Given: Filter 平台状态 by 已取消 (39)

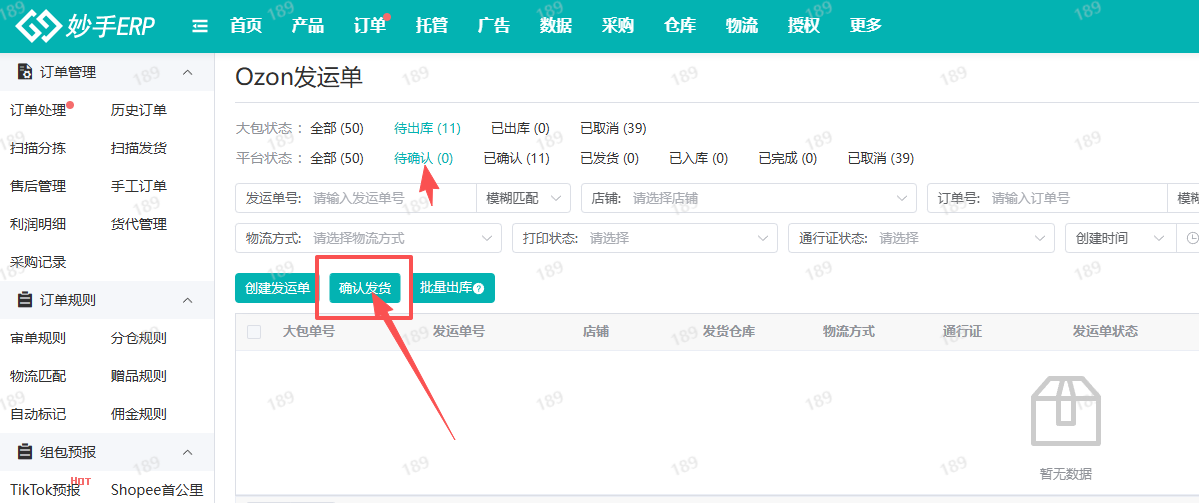Looking at the screenshot, I should click(x=881, y=158).
